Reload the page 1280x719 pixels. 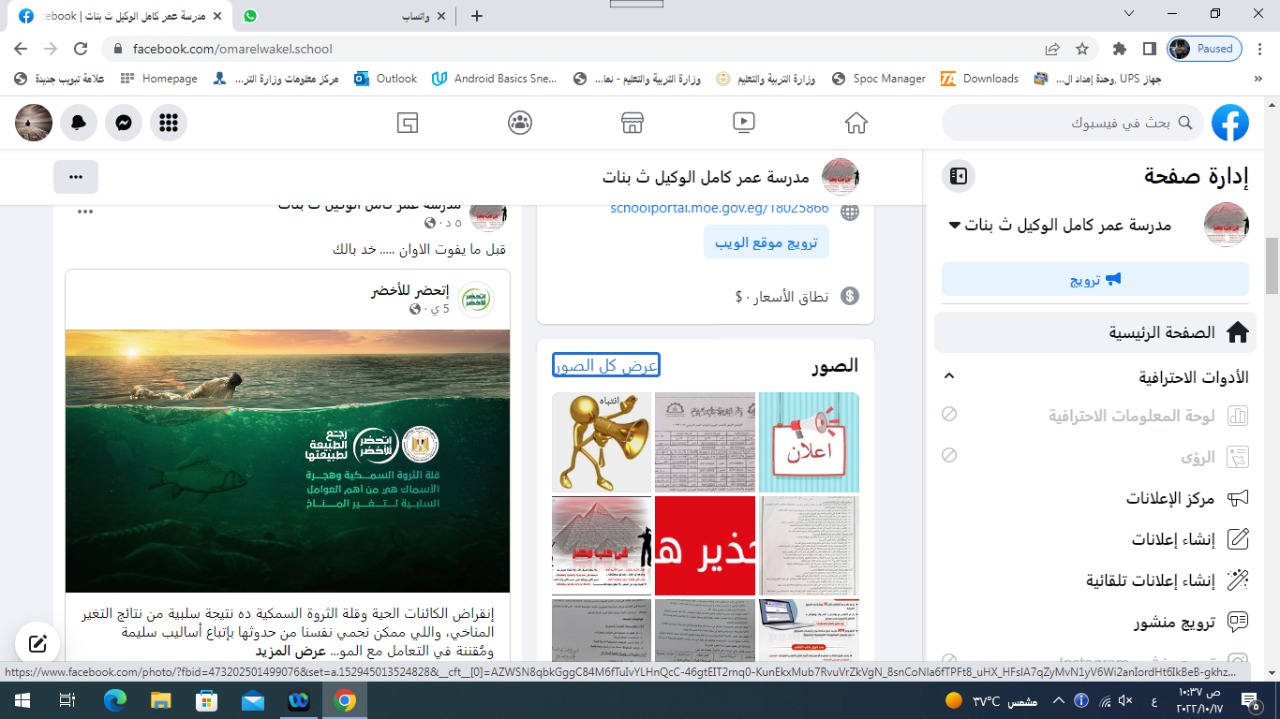[81, 48]
